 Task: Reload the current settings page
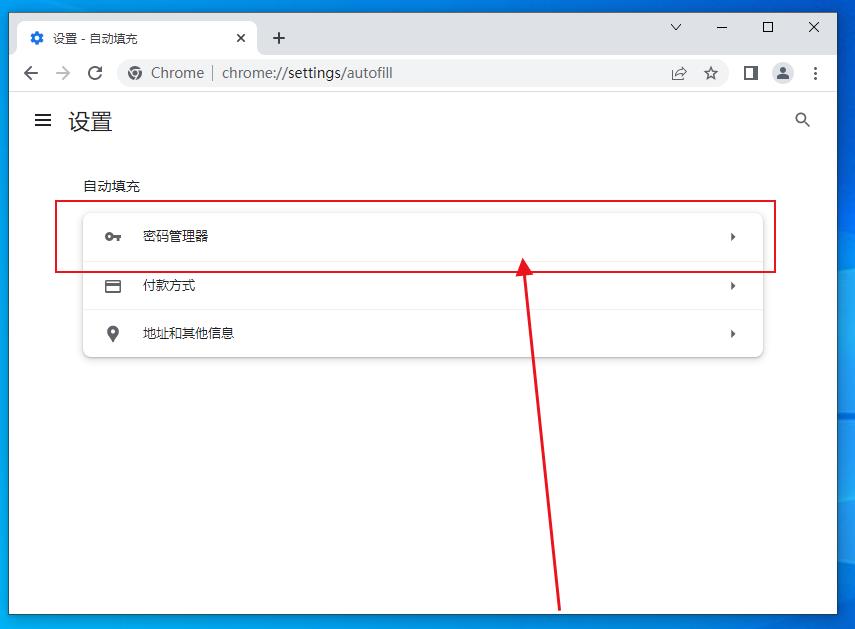(95, 73)
